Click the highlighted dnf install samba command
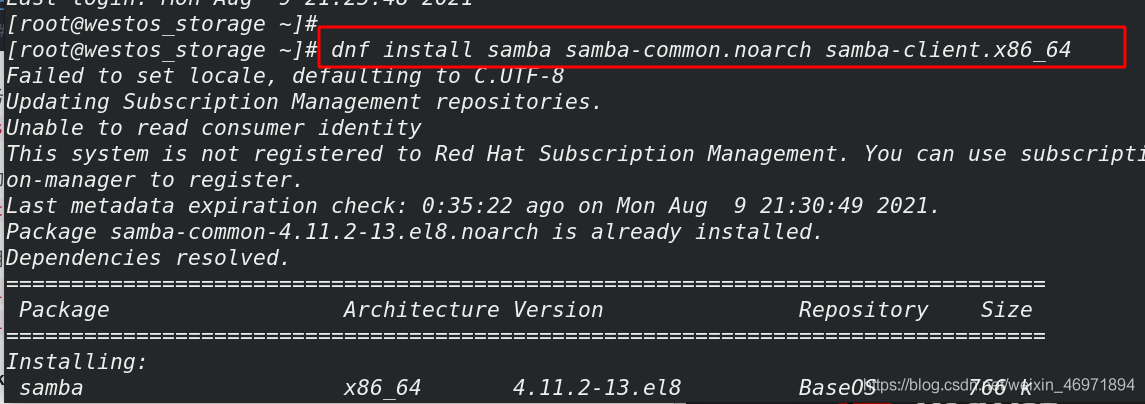 [x=701, y=50]
